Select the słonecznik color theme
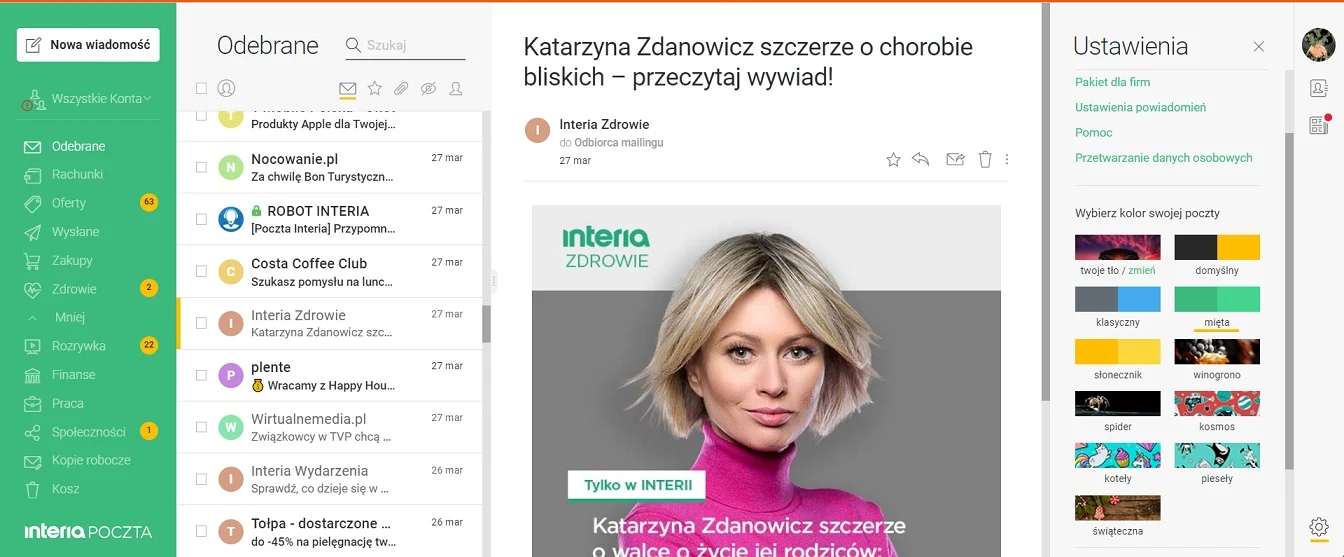Screen dimensions: 1344x557 click(1118, 351)
